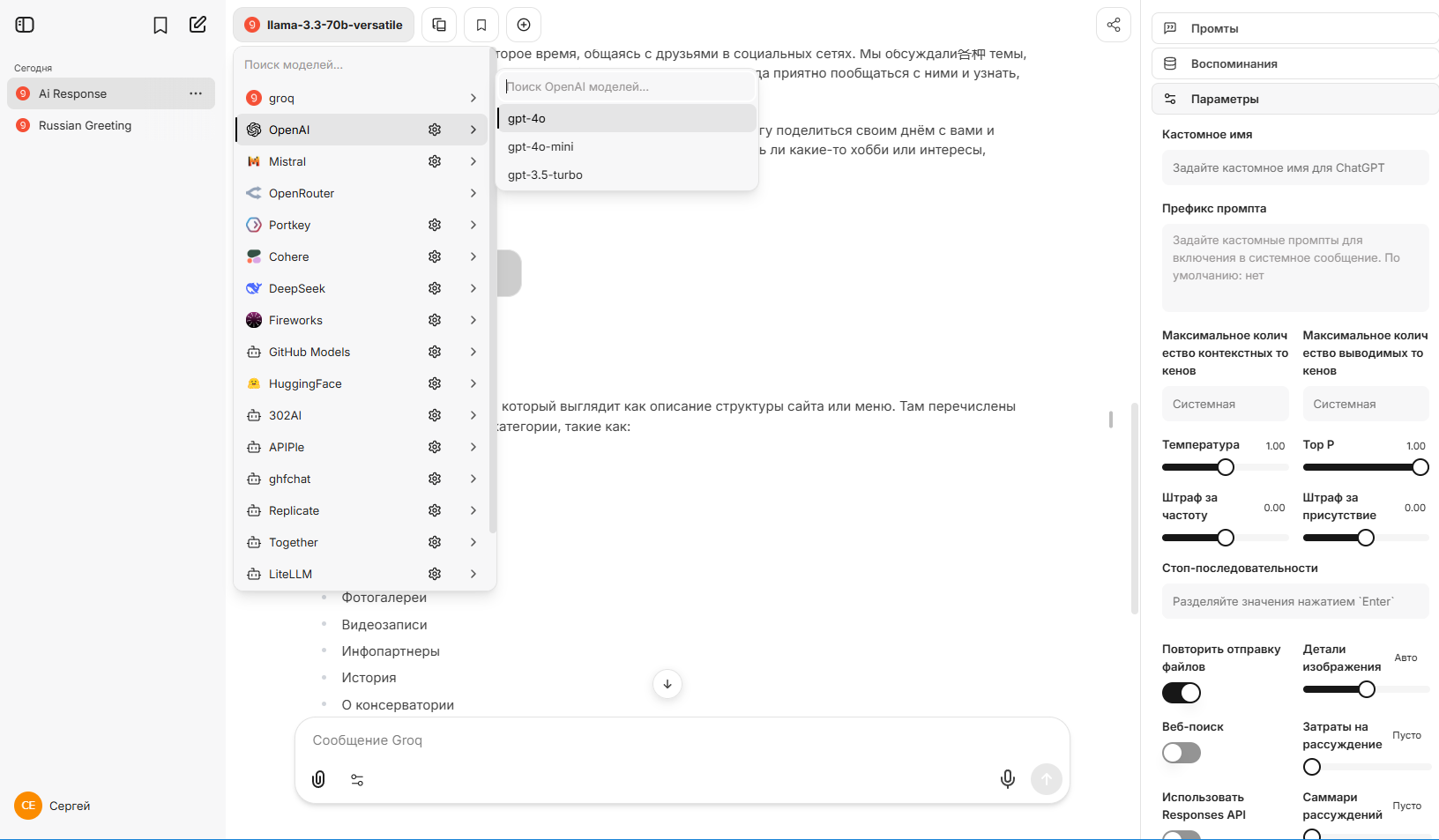Open settings gear for Mistral provider
Screen dimensions: 1439x840
(435, 161)
